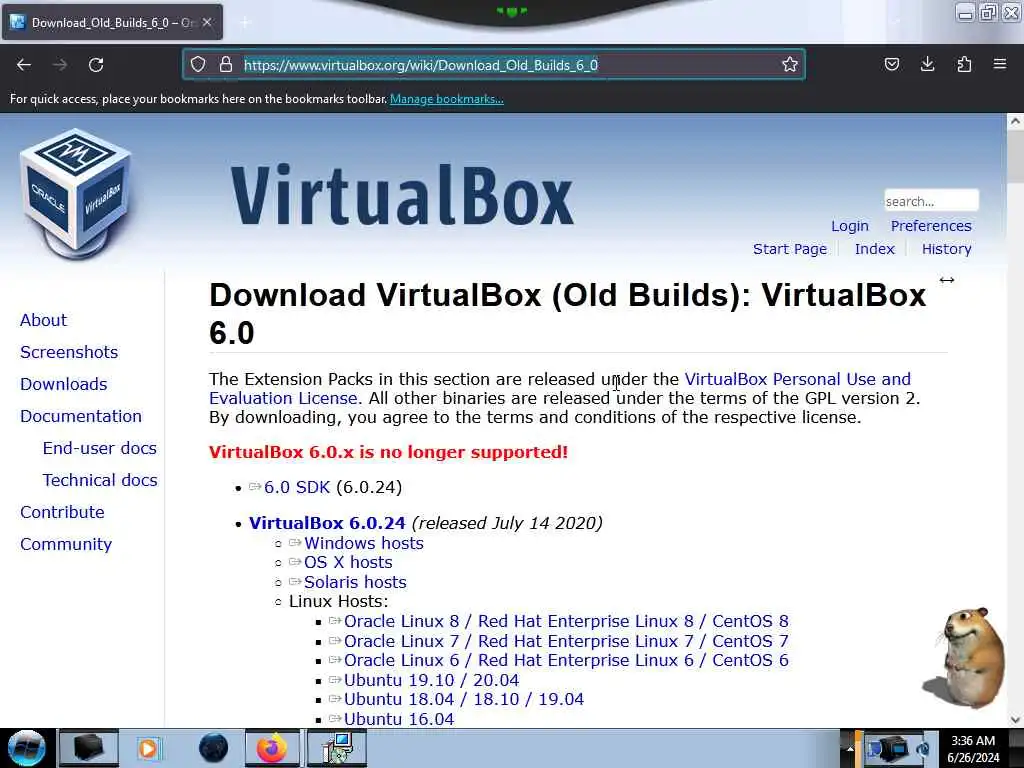Click the taskbar clock showing 3:36 AM

coord(973,749)
